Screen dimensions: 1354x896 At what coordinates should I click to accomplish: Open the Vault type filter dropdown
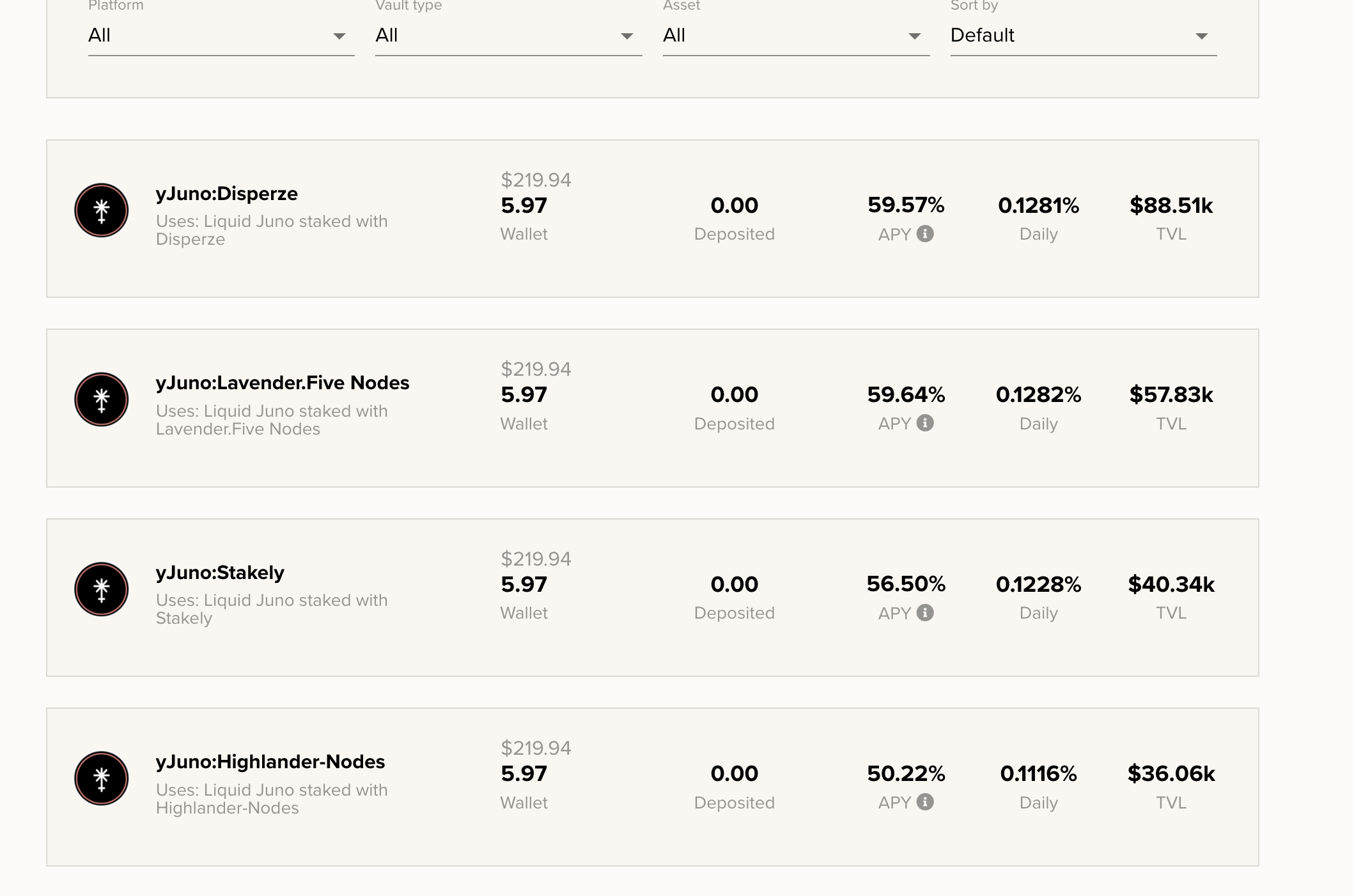[508, 36]
